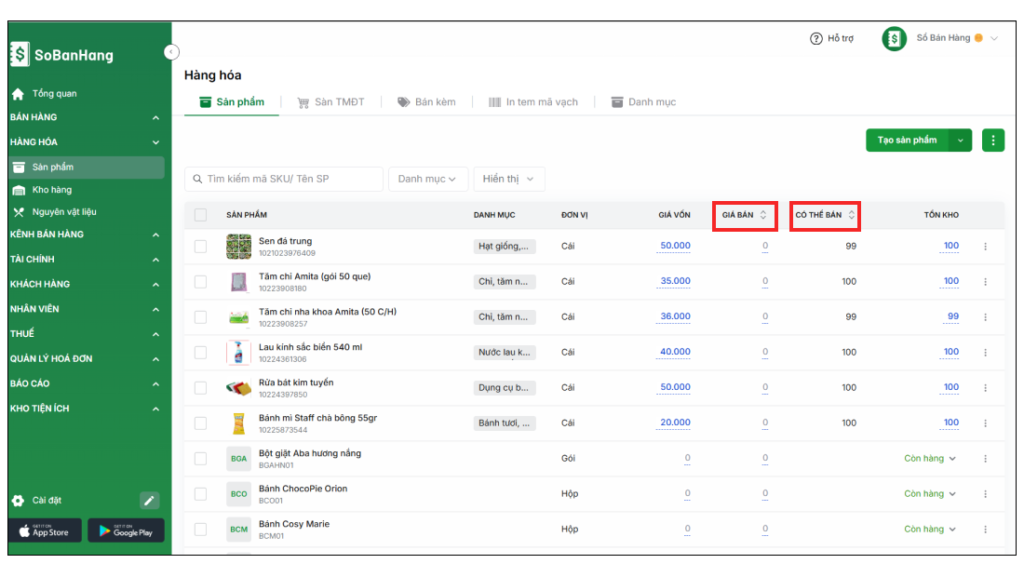Switch to the Sàn TMĐT tab
This screenshot has height=577, width=1024.
coord(331,102)
